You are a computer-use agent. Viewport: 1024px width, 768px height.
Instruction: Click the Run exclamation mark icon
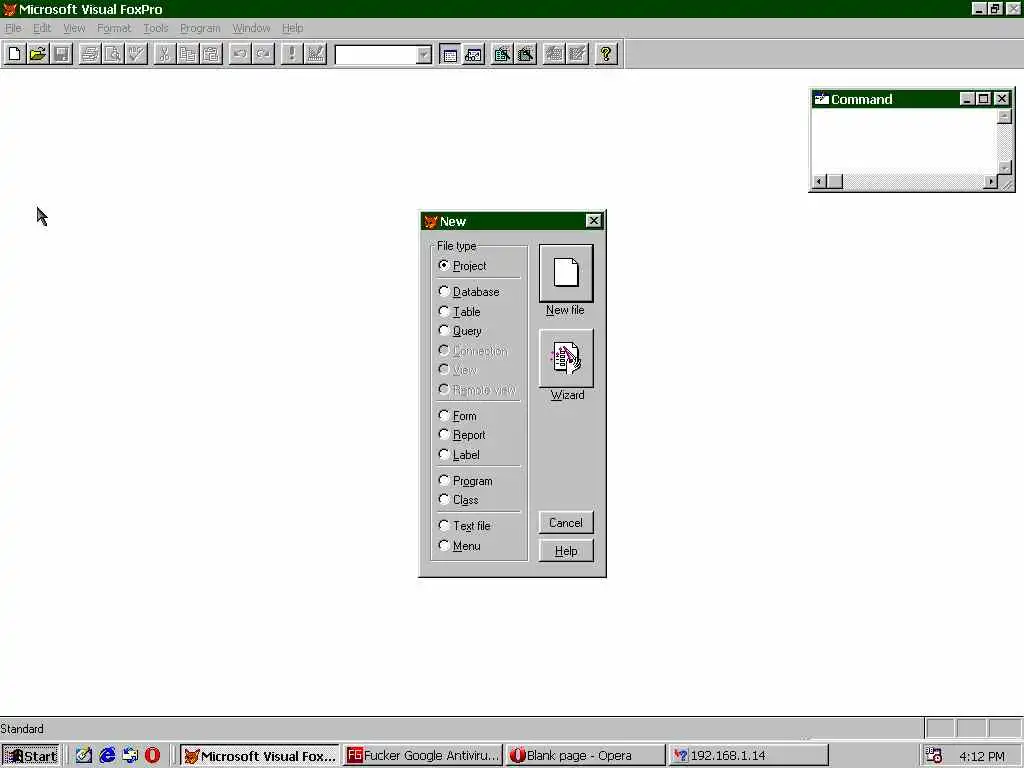point(291,54)
